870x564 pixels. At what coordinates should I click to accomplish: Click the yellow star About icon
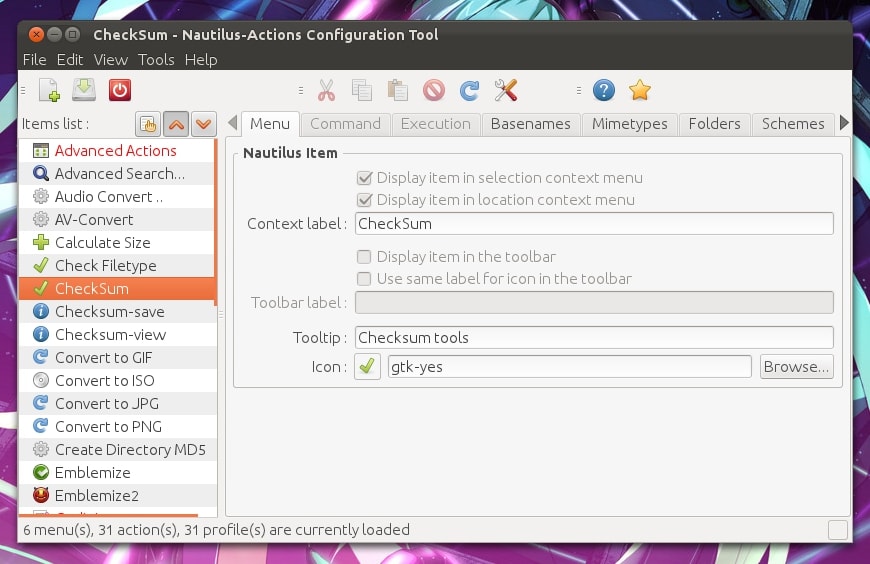click(x=639, y=90)
